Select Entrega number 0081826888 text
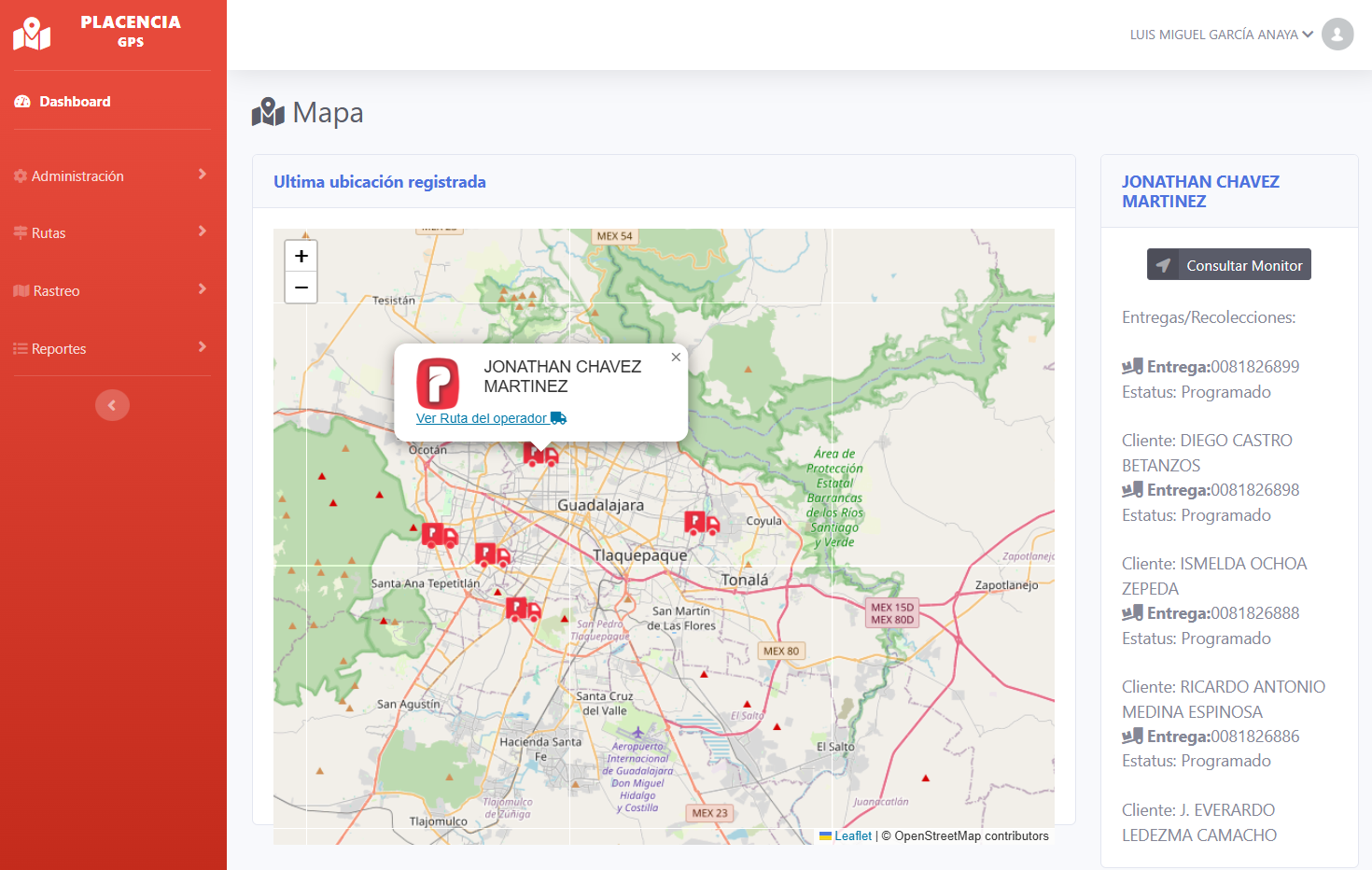 click(x=1254, y=613)
